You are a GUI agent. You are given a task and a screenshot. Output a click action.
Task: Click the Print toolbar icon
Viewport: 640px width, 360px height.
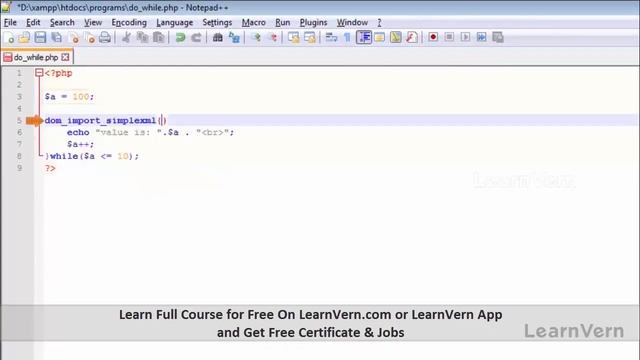pyautogui.click(x=105, y=38)
